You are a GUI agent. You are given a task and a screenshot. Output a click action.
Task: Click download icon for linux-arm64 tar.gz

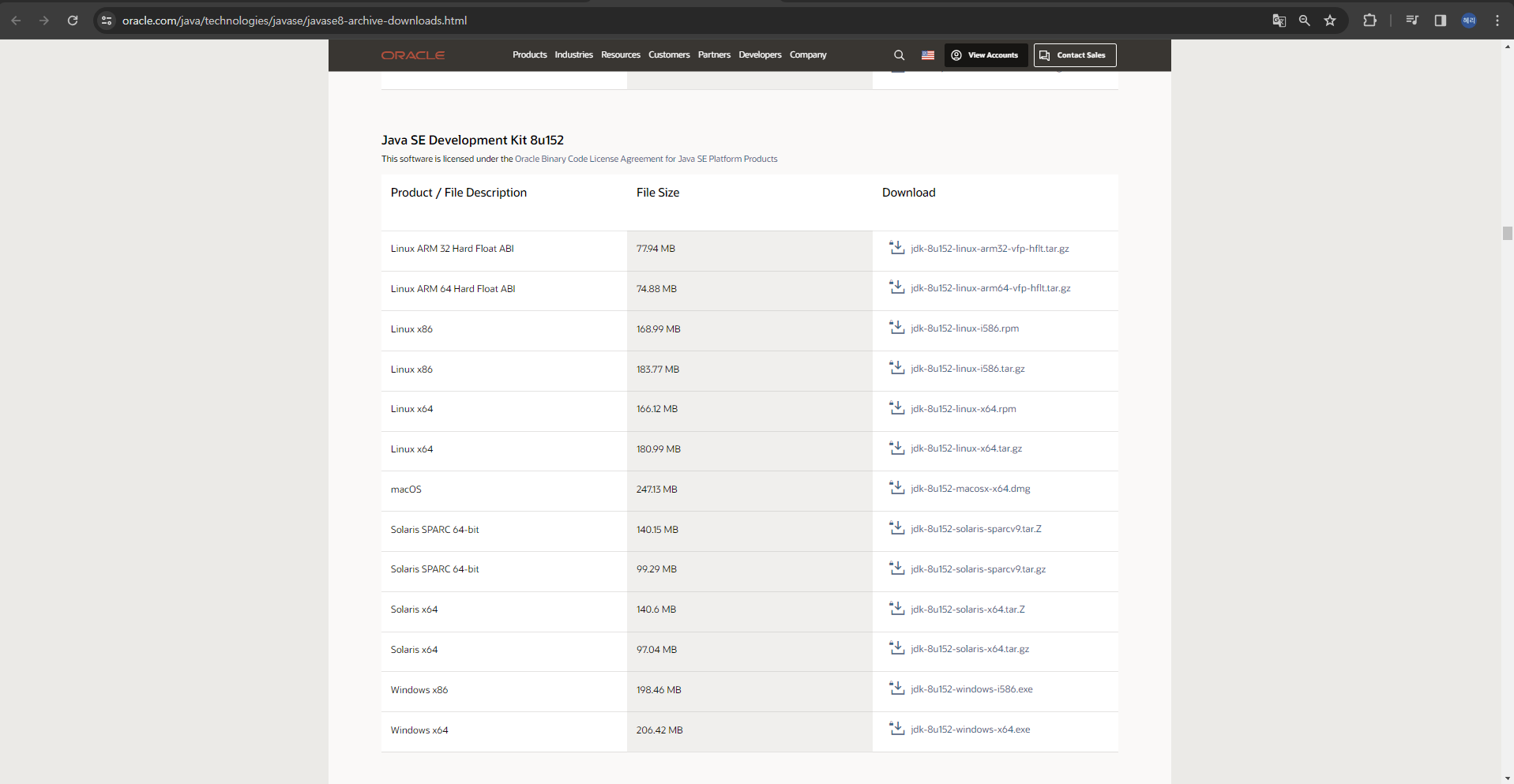click(x=897, y=287)
